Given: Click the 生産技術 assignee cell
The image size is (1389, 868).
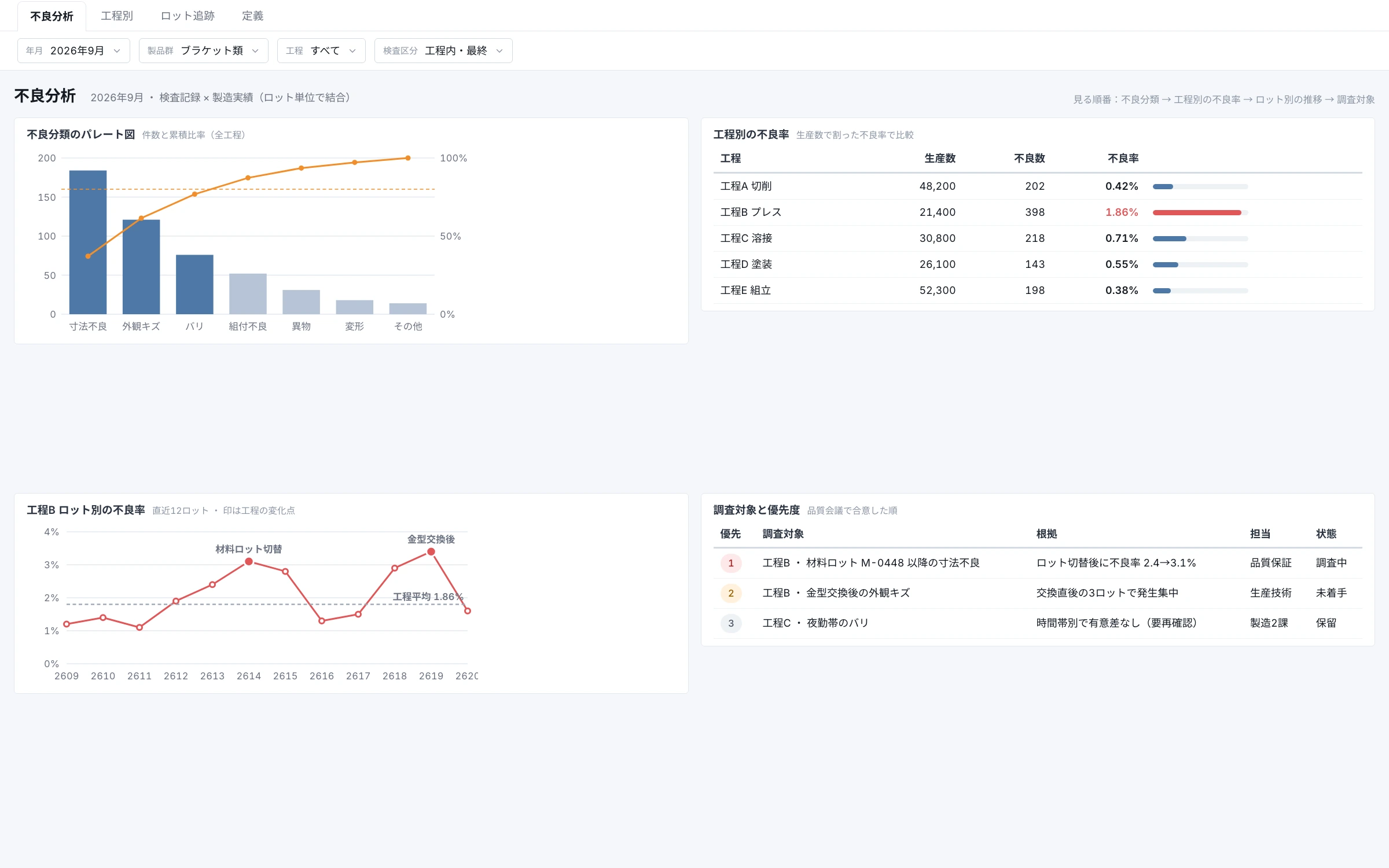Looking at the screenshot, I should coord(1270,593).
